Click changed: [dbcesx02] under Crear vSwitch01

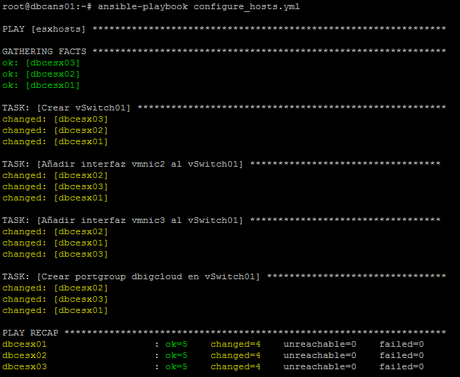(x=55, y=131)
